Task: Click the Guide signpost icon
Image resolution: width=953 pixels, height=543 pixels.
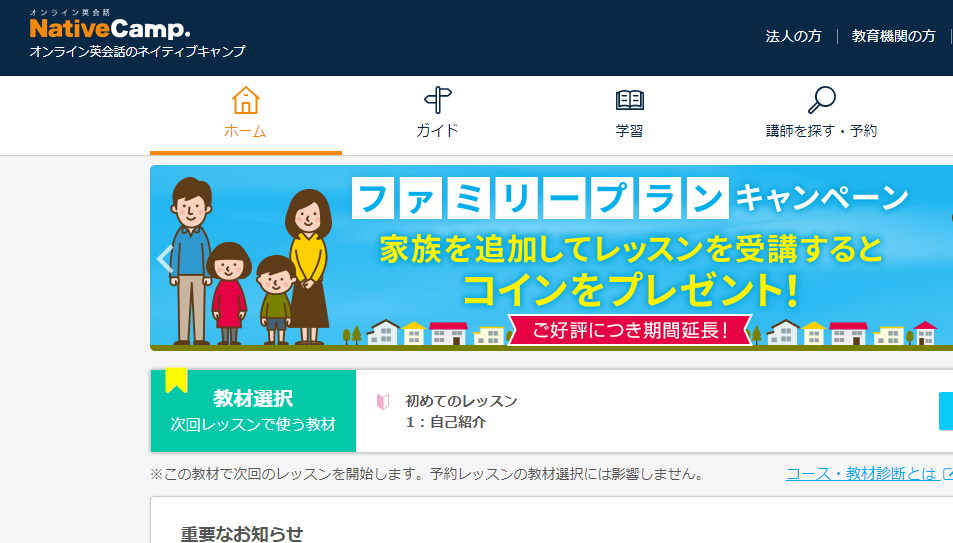Action: click(438, 100)
